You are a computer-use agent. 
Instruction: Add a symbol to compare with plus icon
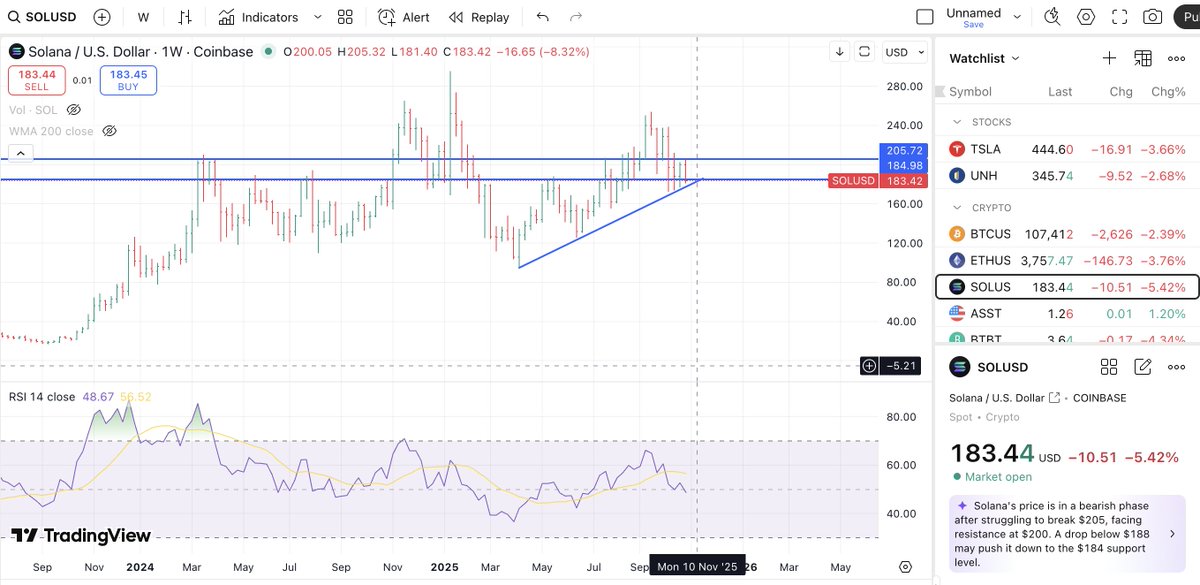[x=102, y=17]
